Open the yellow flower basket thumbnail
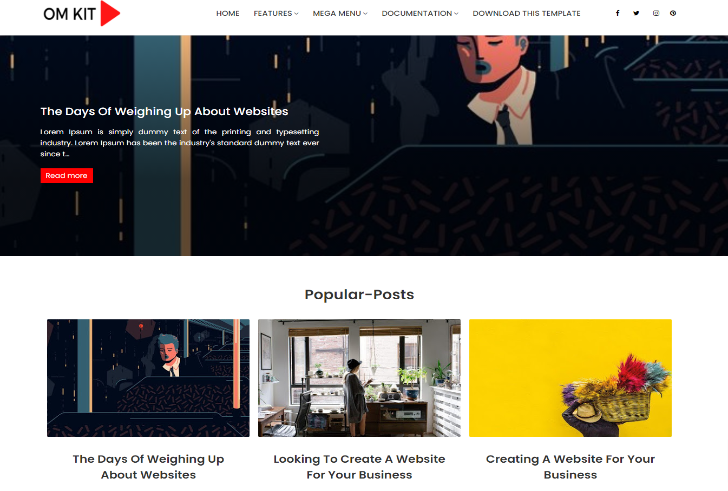728x491 pixels. coord(570,378)
